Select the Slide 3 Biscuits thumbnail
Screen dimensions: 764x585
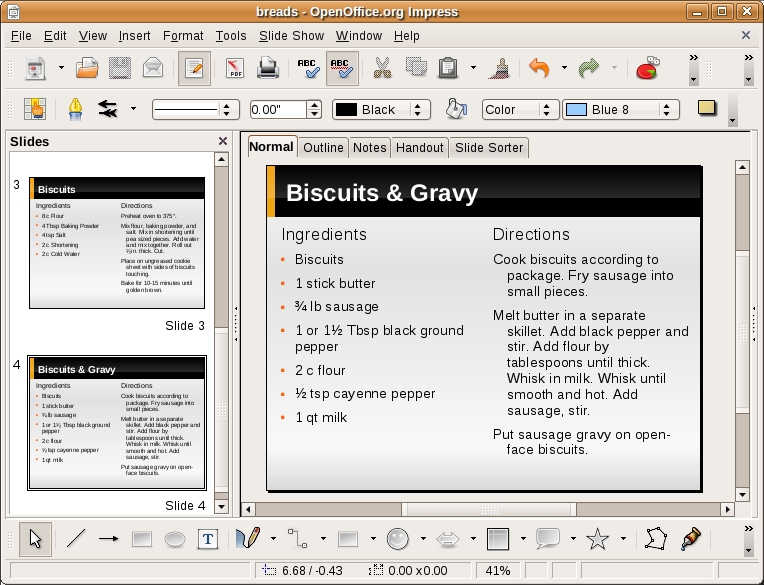(117, 243)
